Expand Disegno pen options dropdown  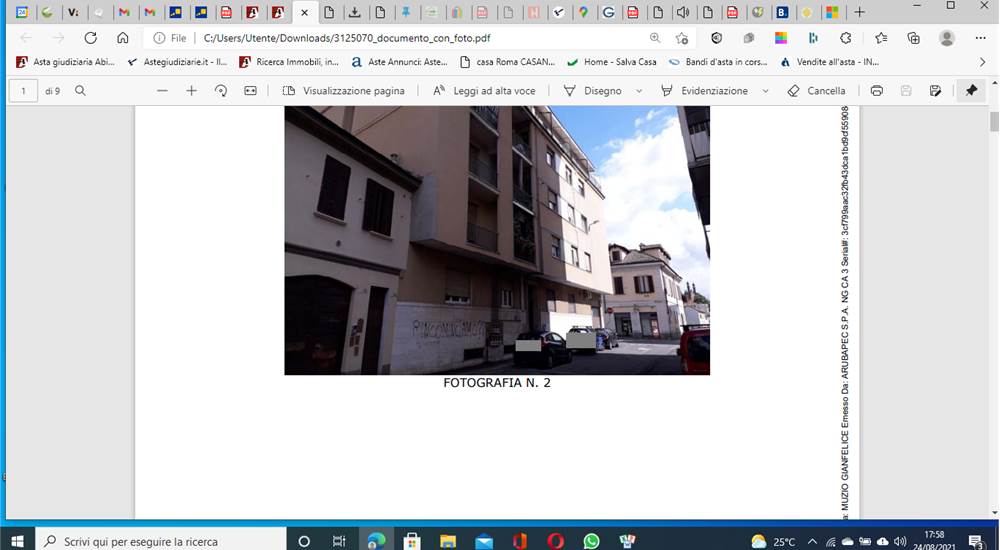pyautogui.click(x=639, y=91)
